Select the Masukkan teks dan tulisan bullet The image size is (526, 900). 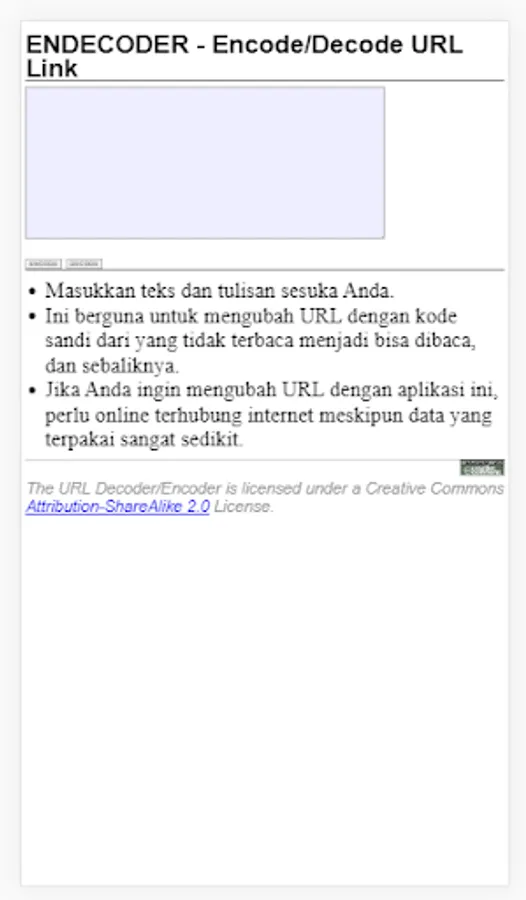220,291
